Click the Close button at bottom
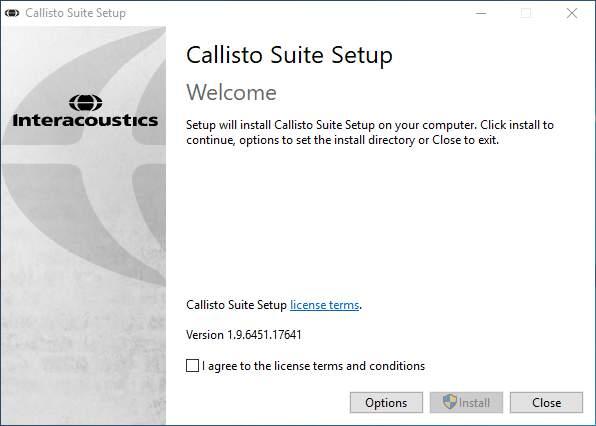 546,402
